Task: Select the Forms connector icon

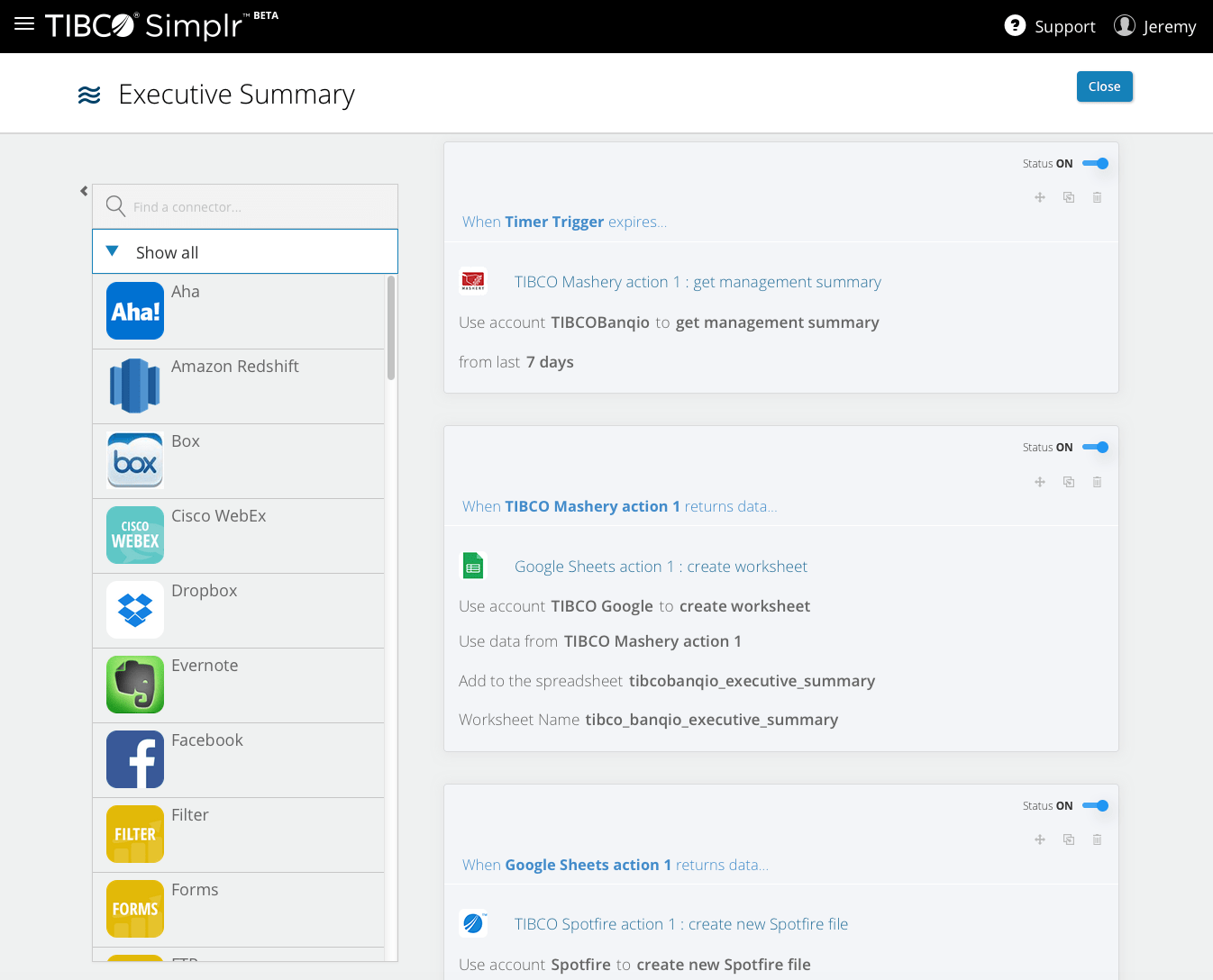Action: click(135, 909)
